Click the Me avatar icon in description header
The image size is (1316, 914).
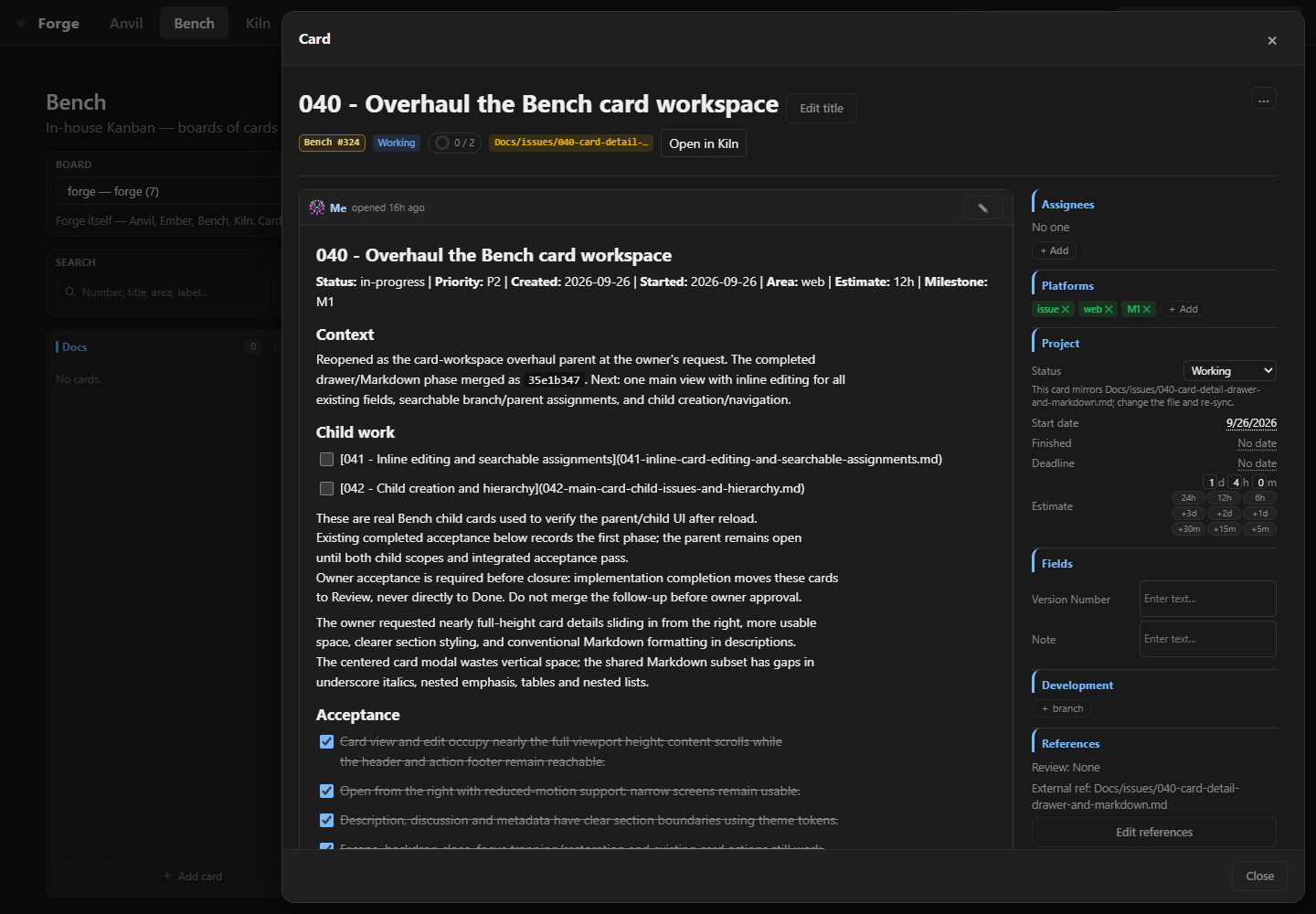point(317,207)
